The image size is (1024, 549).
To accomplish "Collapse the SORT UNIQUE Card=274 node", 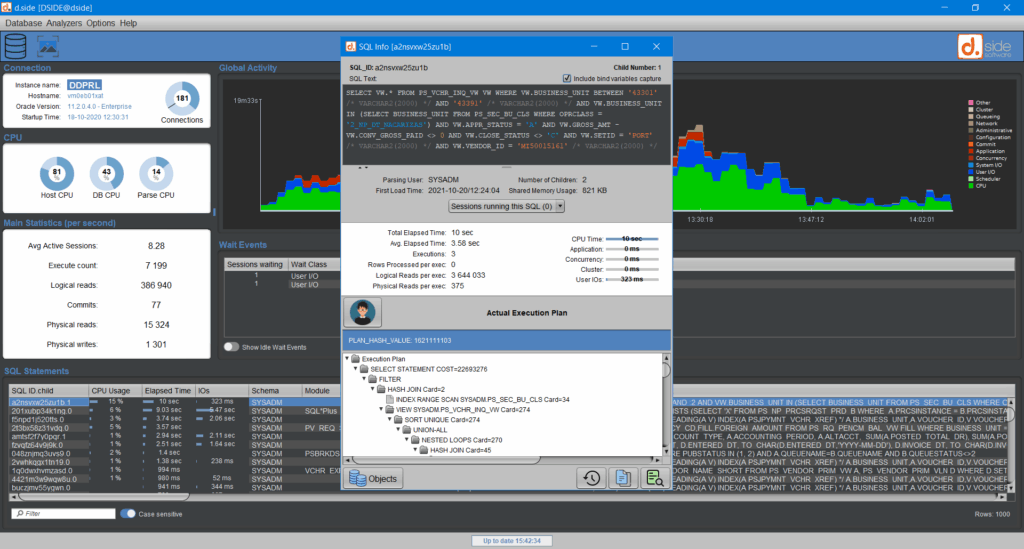I will pyautogui.click(x=390, y=420).
